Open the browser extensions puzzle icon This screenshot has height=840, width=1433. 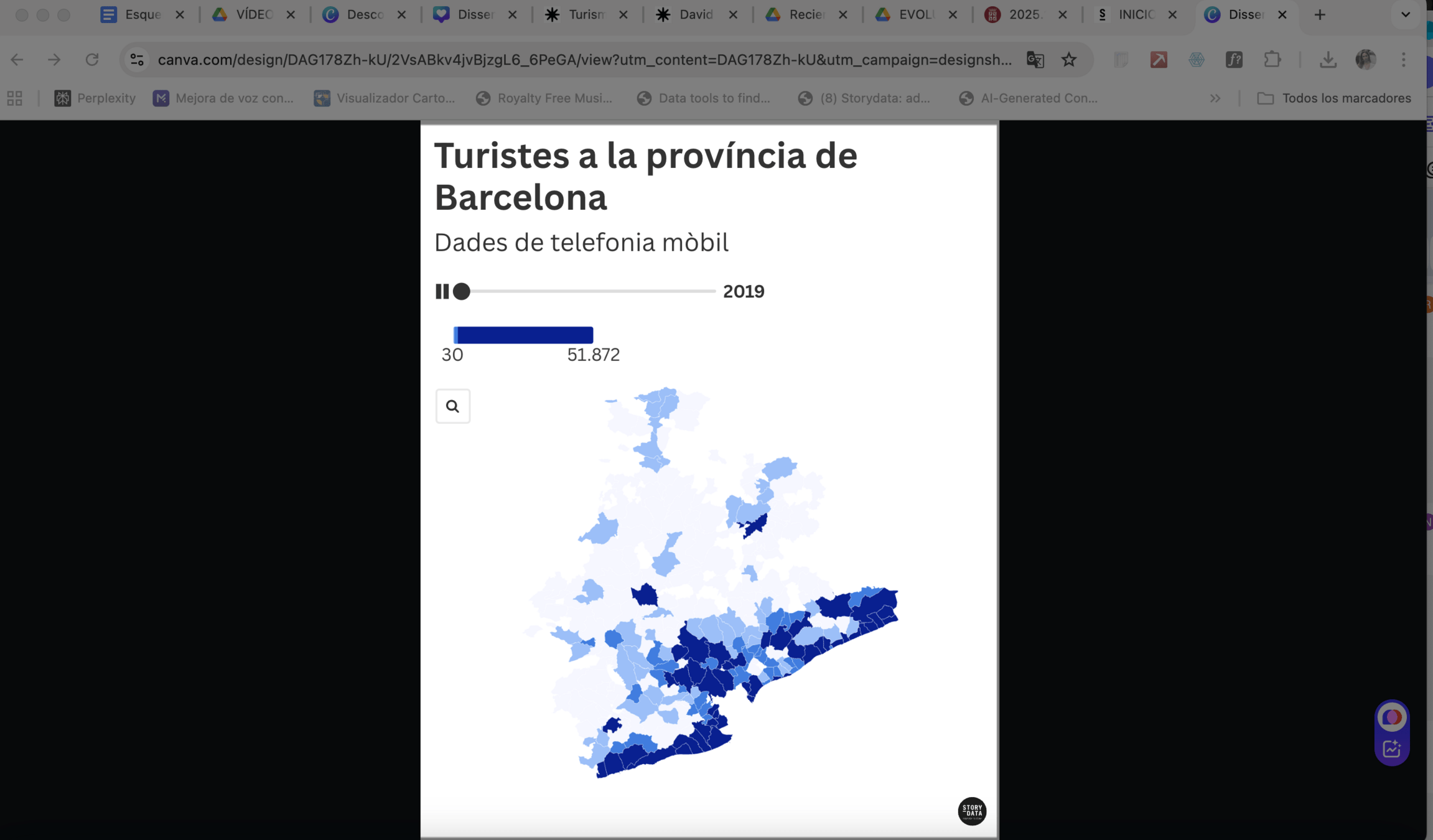pyautogui.click(x=1272, y=60)
